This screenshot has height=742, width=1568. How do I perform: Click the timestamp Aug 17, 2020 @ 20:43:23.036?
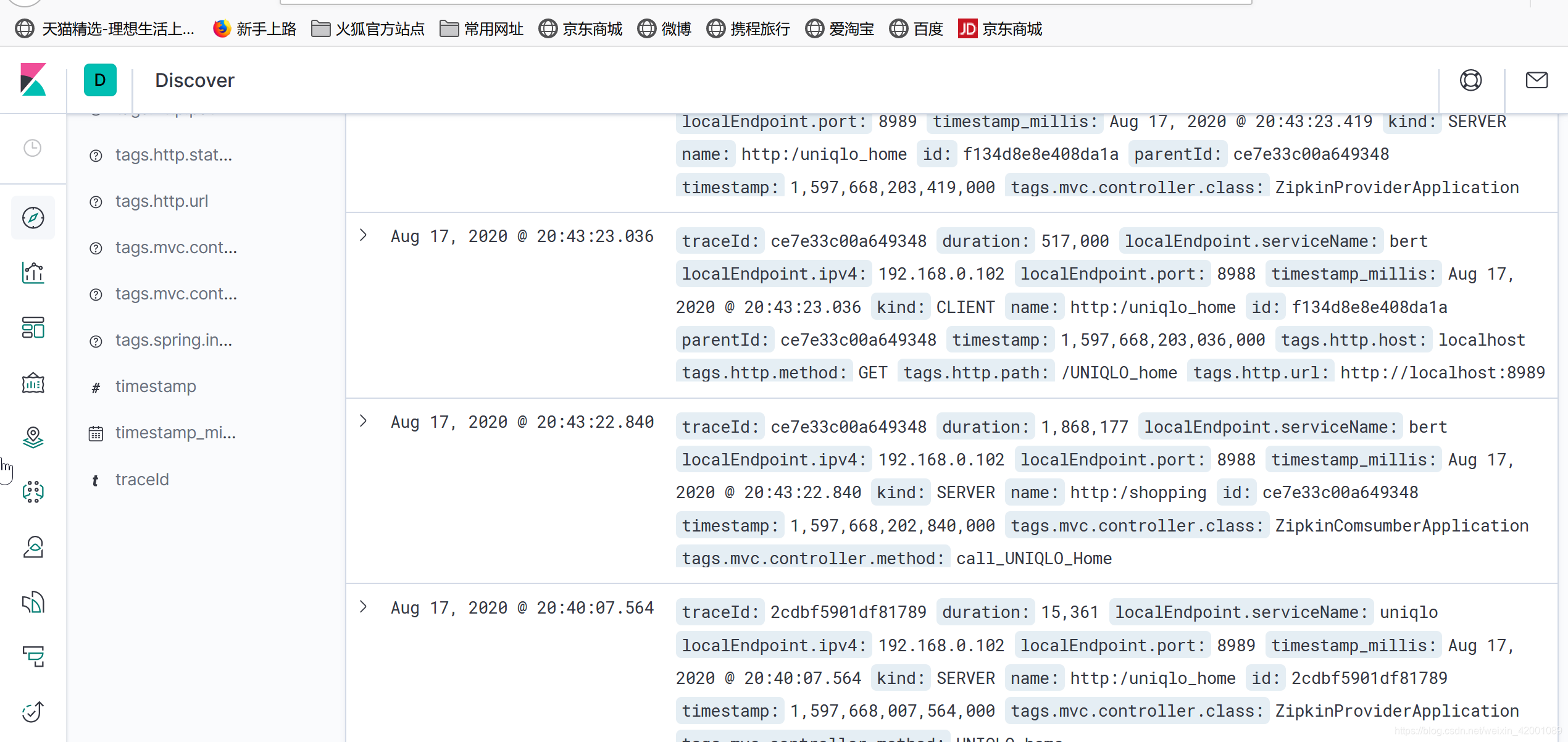522,236
